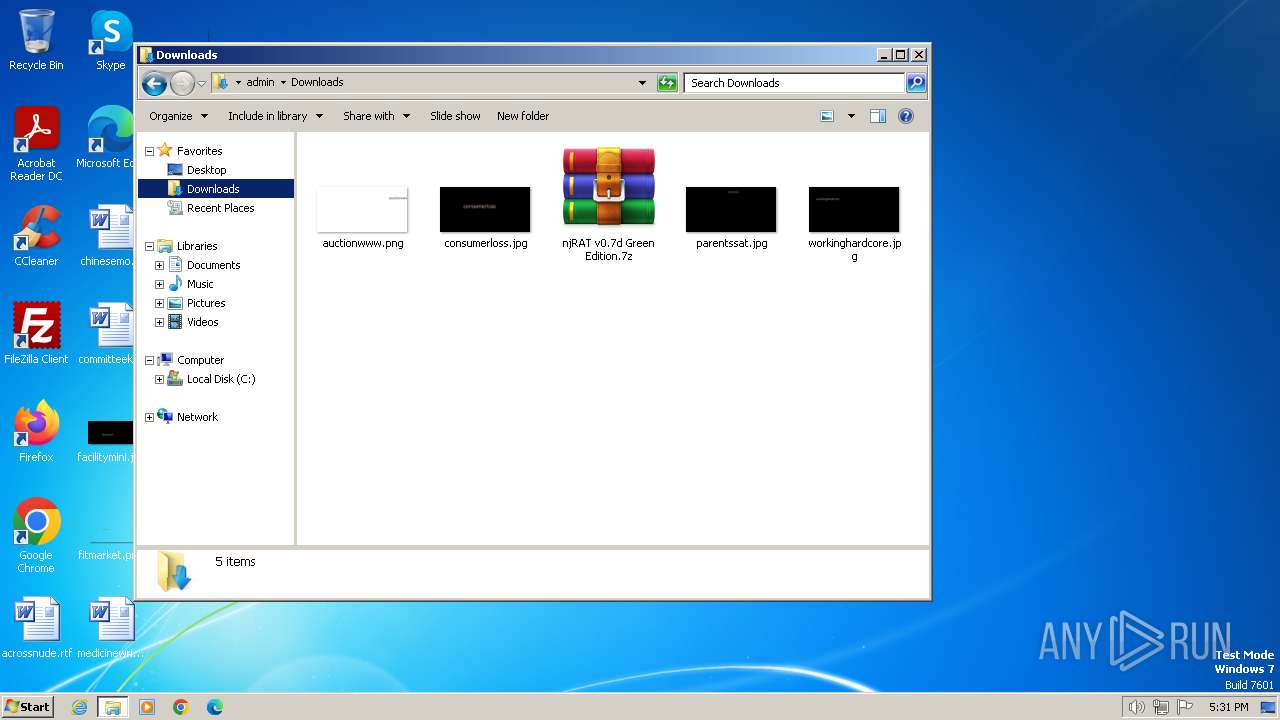Image resolution: width=1280 pixels, height=720 pixels.
Task: Click the File Explorer taskbar button
Action: 113,707
